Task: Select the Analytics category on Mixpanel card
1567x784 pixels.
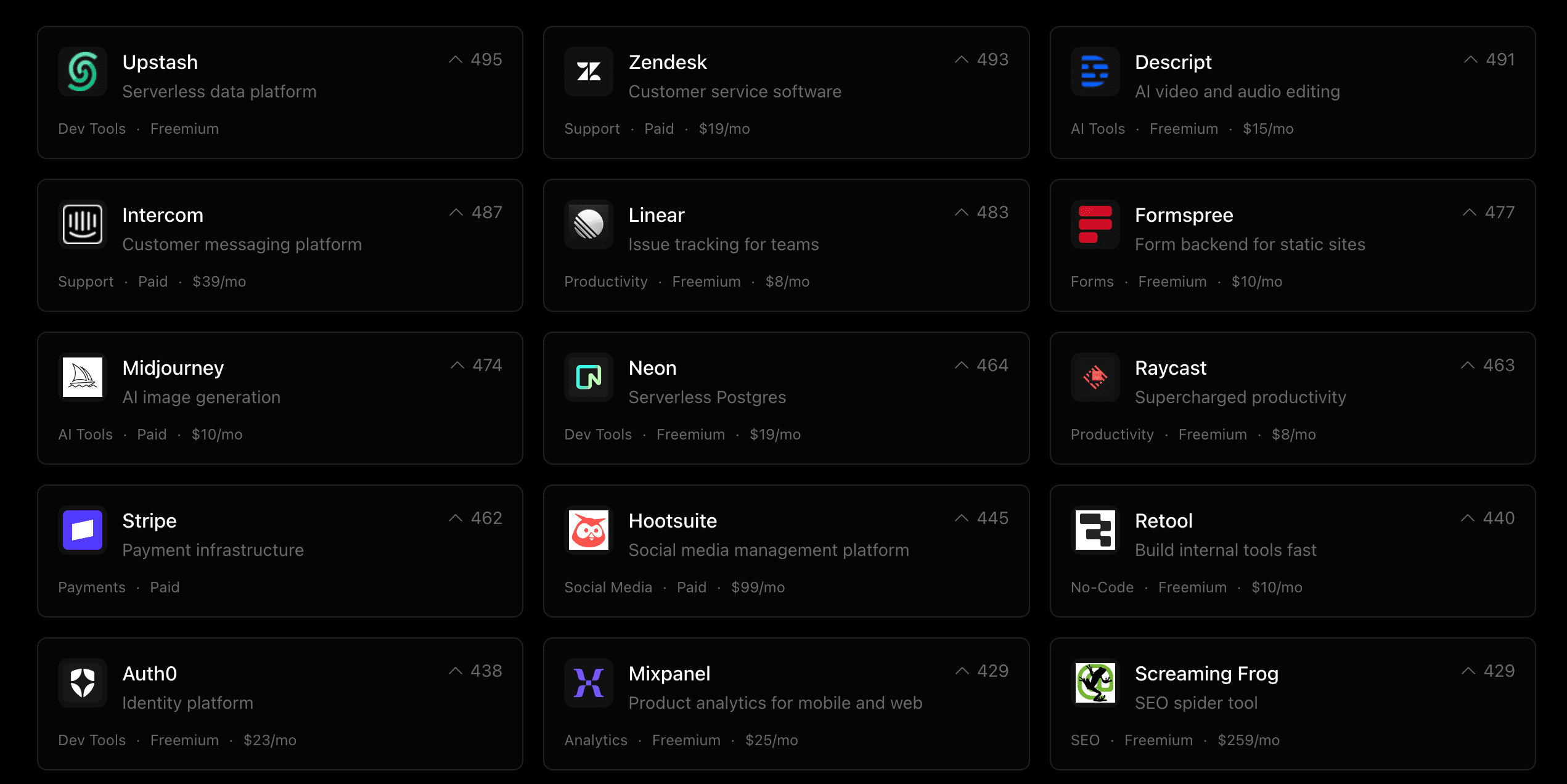Action: click(x=595, y=740)
